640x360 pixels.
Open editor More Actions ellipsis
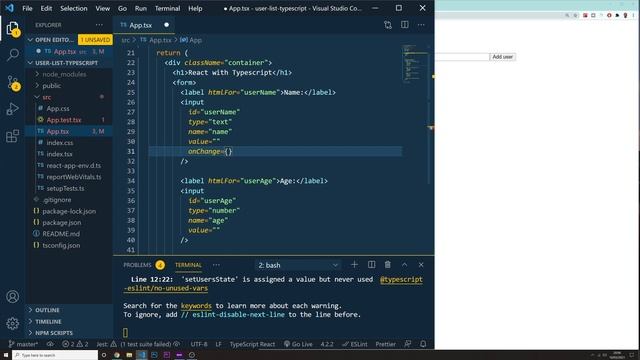click(421, 25)
